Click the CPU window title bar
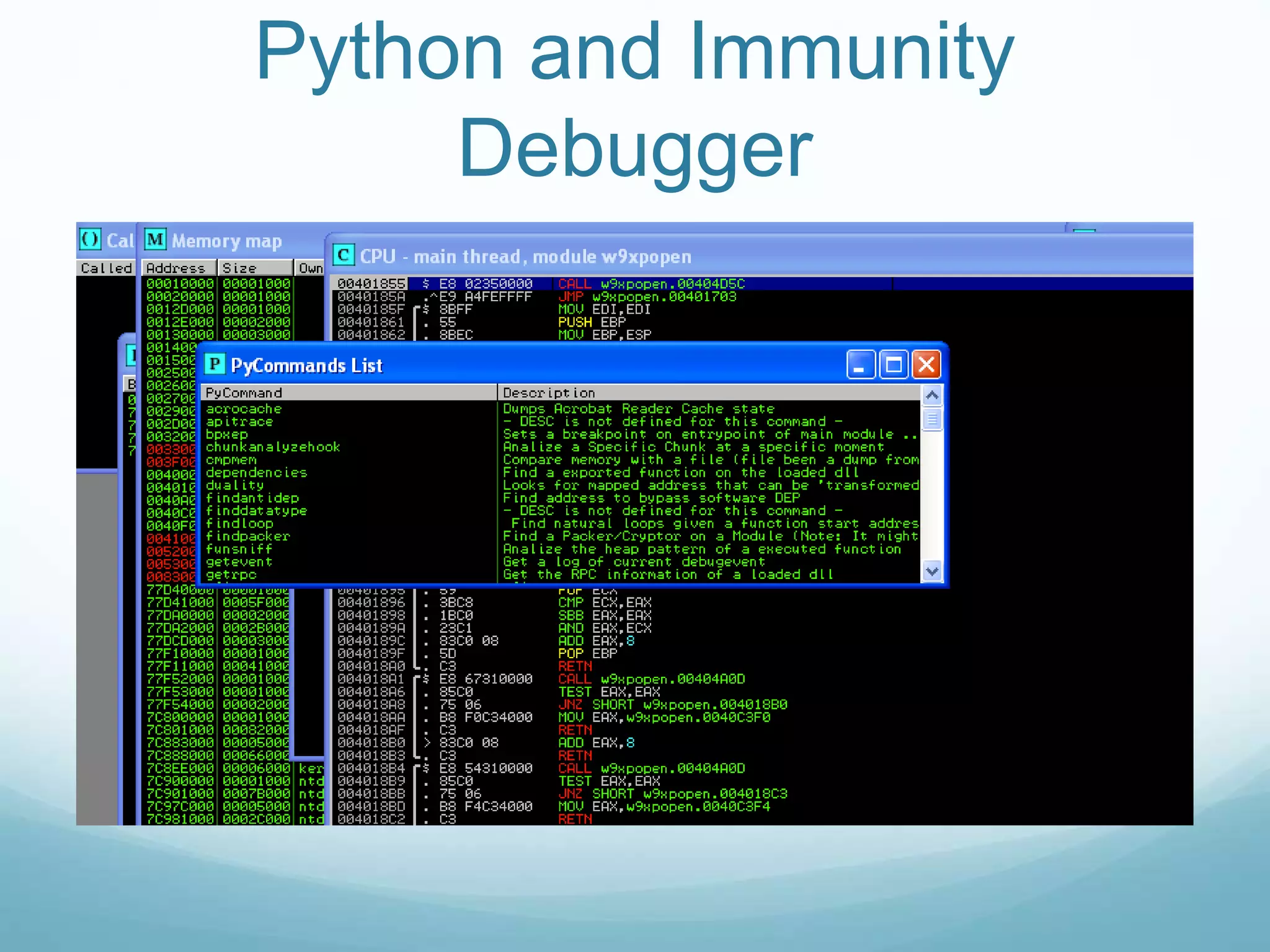This screenshot has width=1270, height=952. (759, 255)
